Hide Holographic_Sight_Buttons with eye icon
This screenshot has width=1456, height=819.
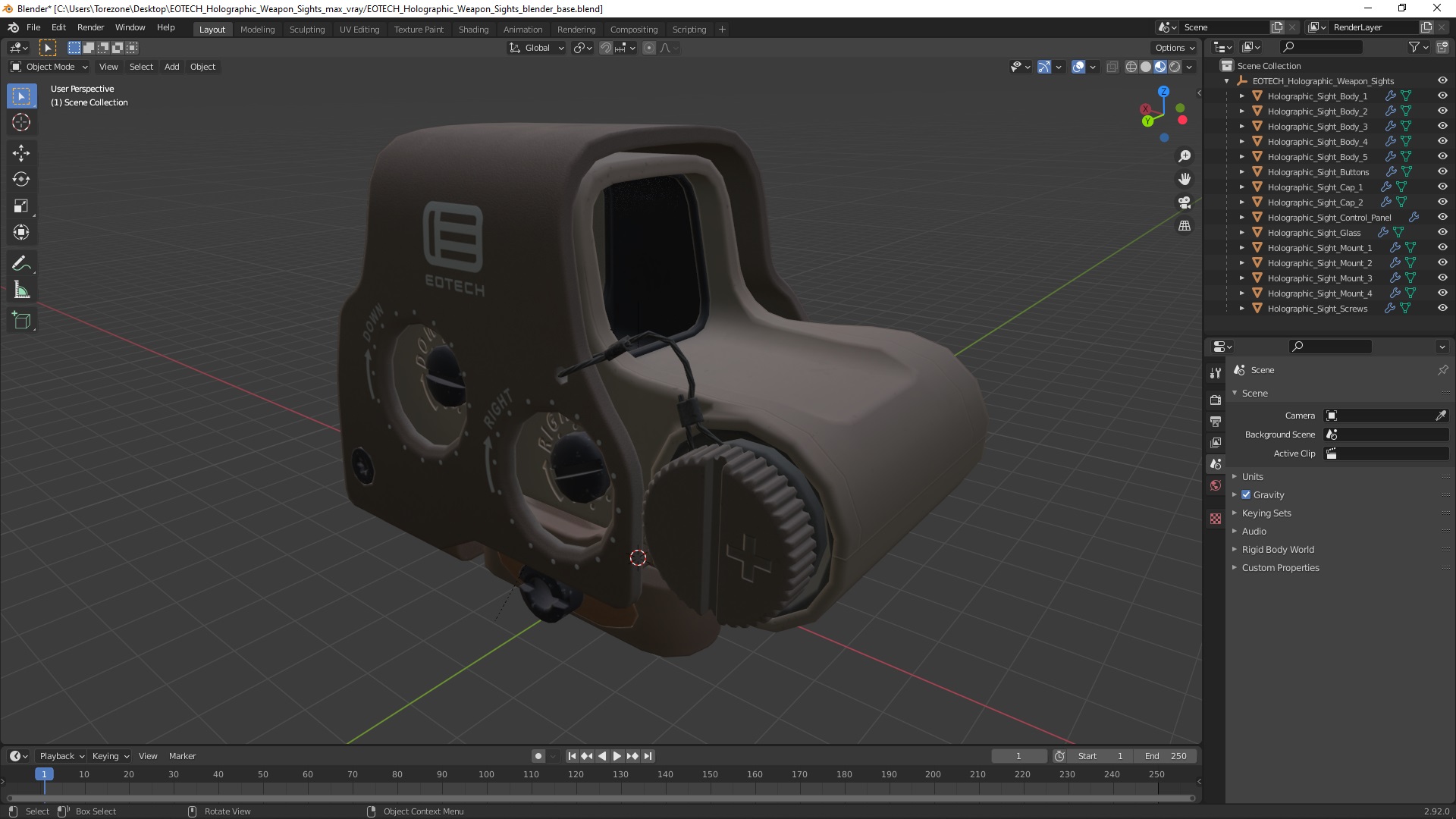point(1442,171)
